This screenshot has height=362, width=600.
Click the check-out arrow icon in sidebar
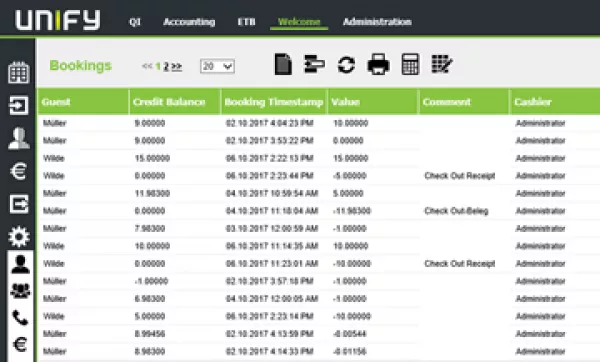18,204
